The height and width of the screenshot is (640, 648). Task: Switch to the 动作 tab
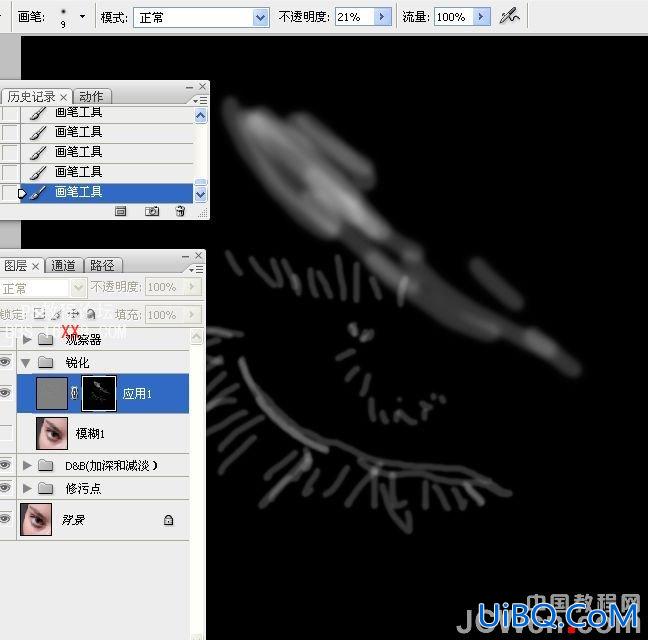pos(91,97)
